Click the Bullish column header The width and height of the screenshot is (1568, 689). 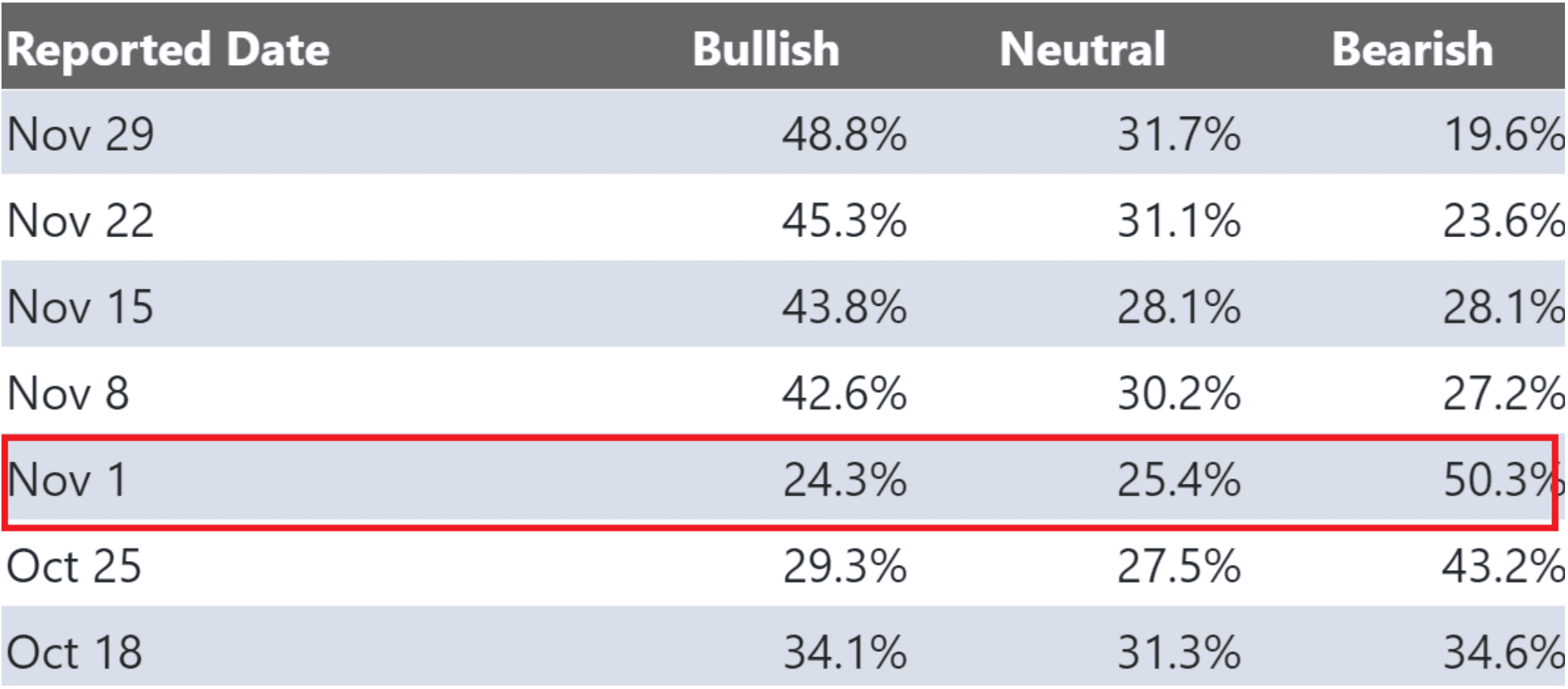coord(766,50)
